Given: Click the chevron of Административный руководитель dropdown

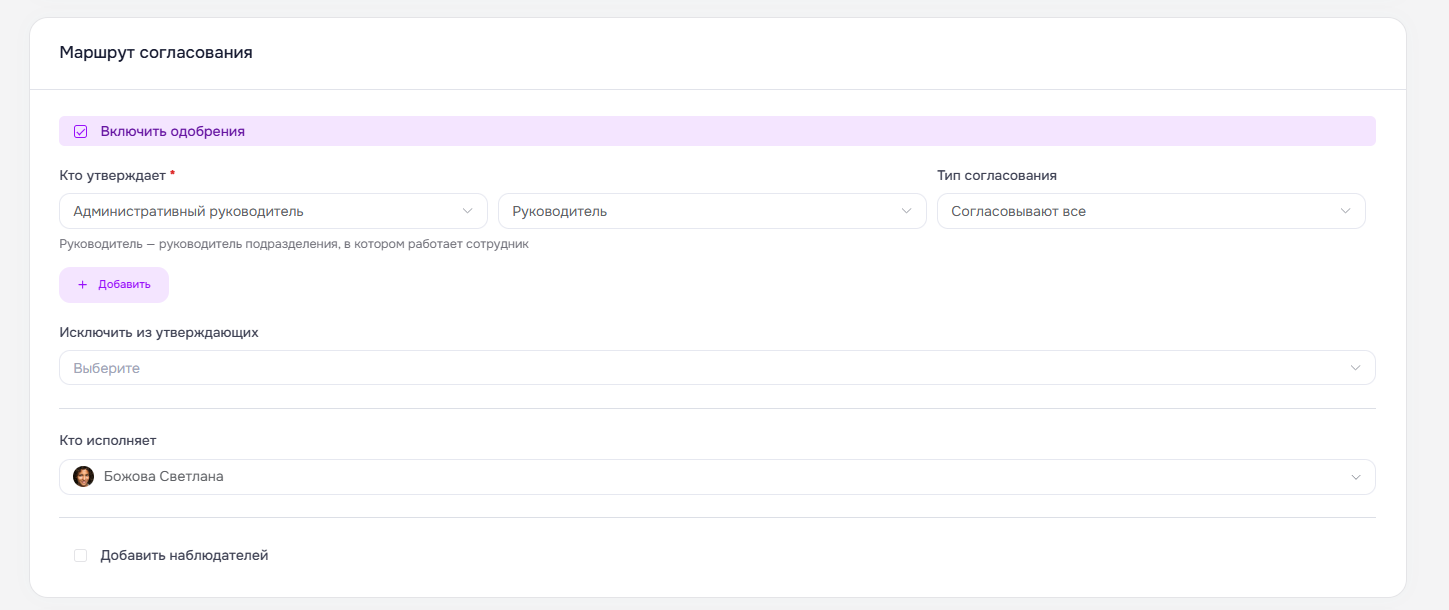Looking at the screenshot, I should (x=467, y=211).
